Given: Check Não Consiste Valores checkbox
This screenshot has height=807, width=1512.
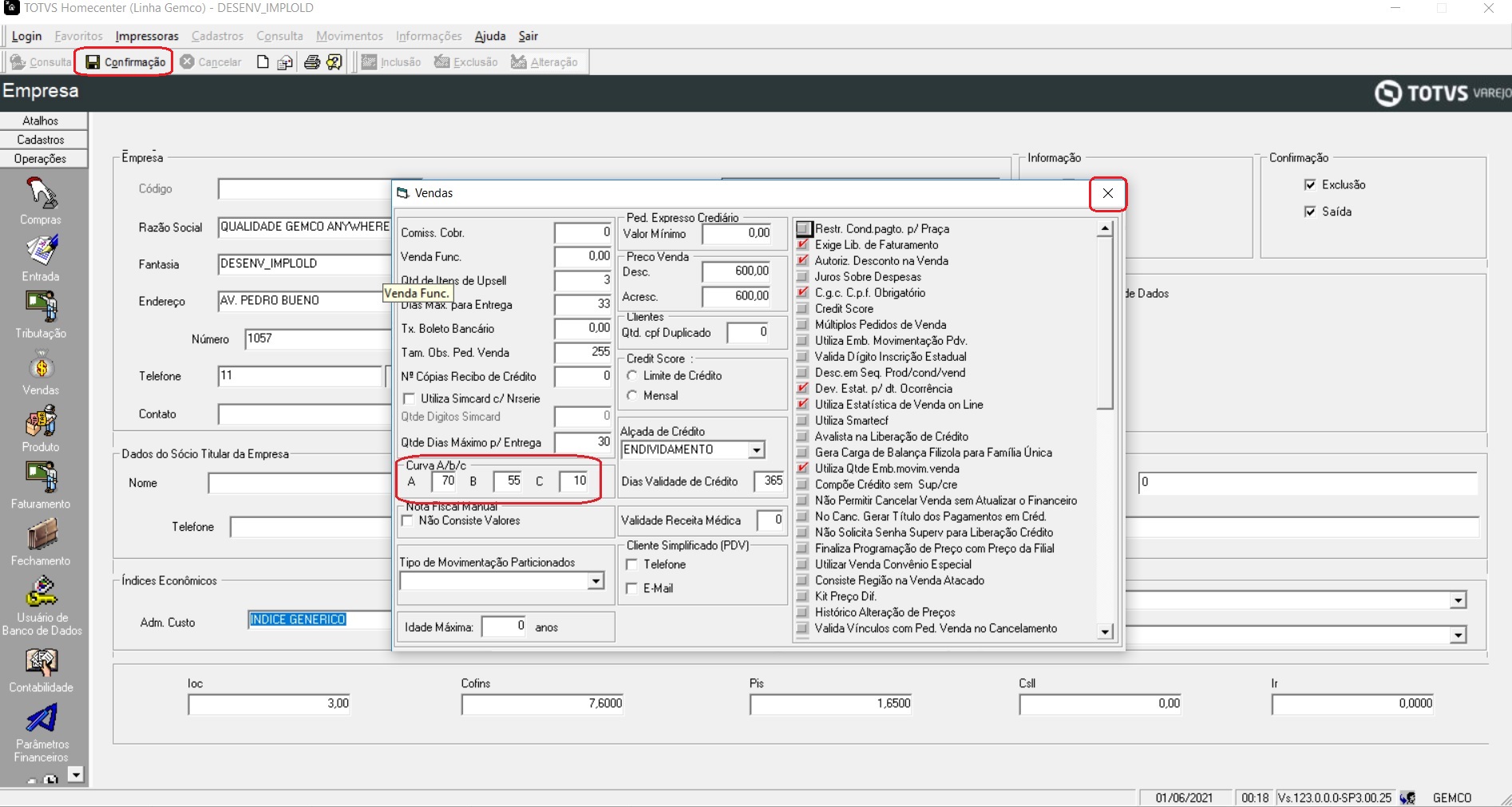Looking at the screenshot, I should tap(408, 520).
